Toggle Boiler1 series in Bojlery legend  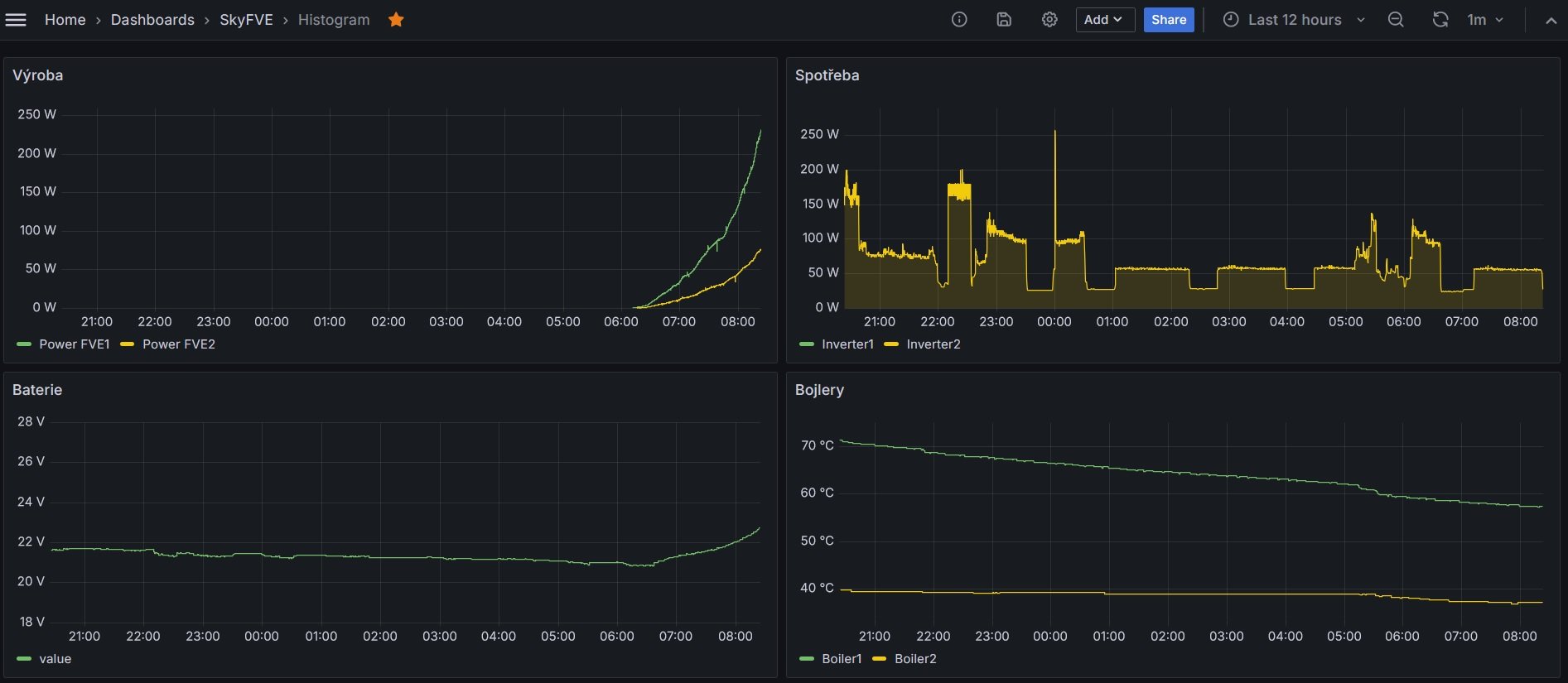coord(842,659)
